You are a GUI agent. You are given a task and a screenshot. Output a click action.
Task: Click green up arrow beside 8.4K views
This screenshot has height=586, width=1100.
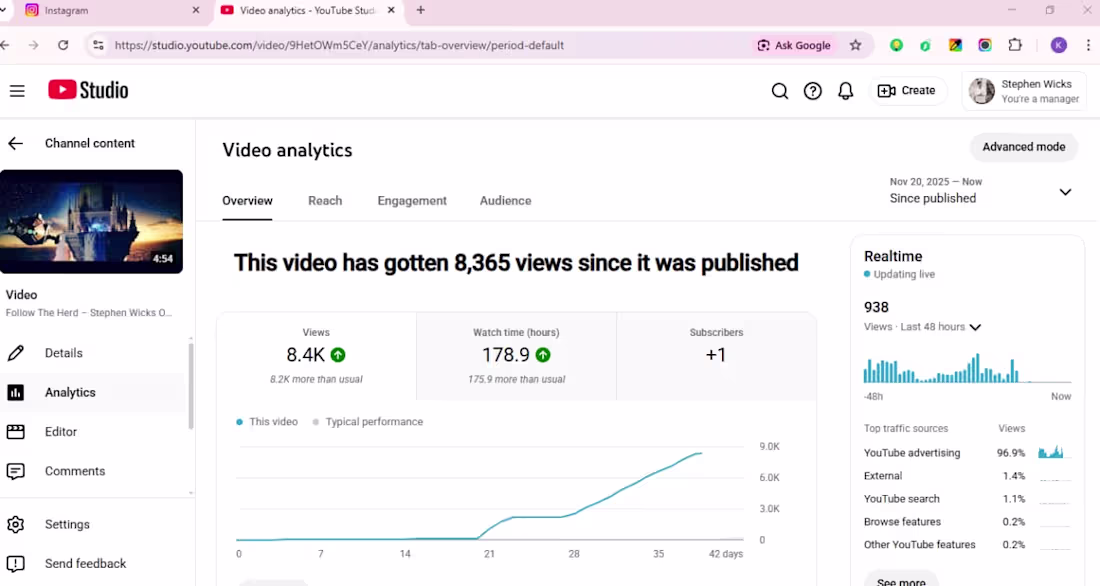[338, 355]
